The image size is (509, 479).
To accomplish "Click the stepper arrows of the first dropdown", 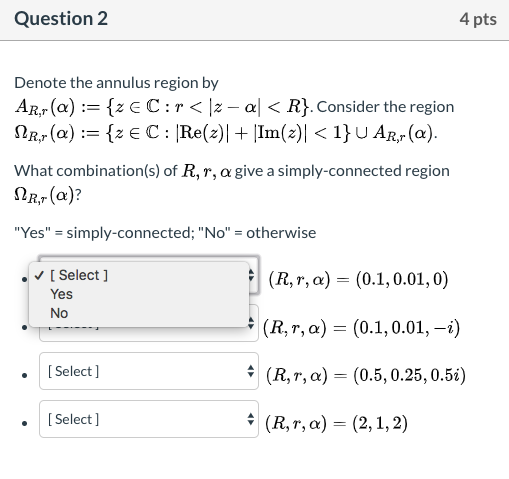I will point(252,275).
